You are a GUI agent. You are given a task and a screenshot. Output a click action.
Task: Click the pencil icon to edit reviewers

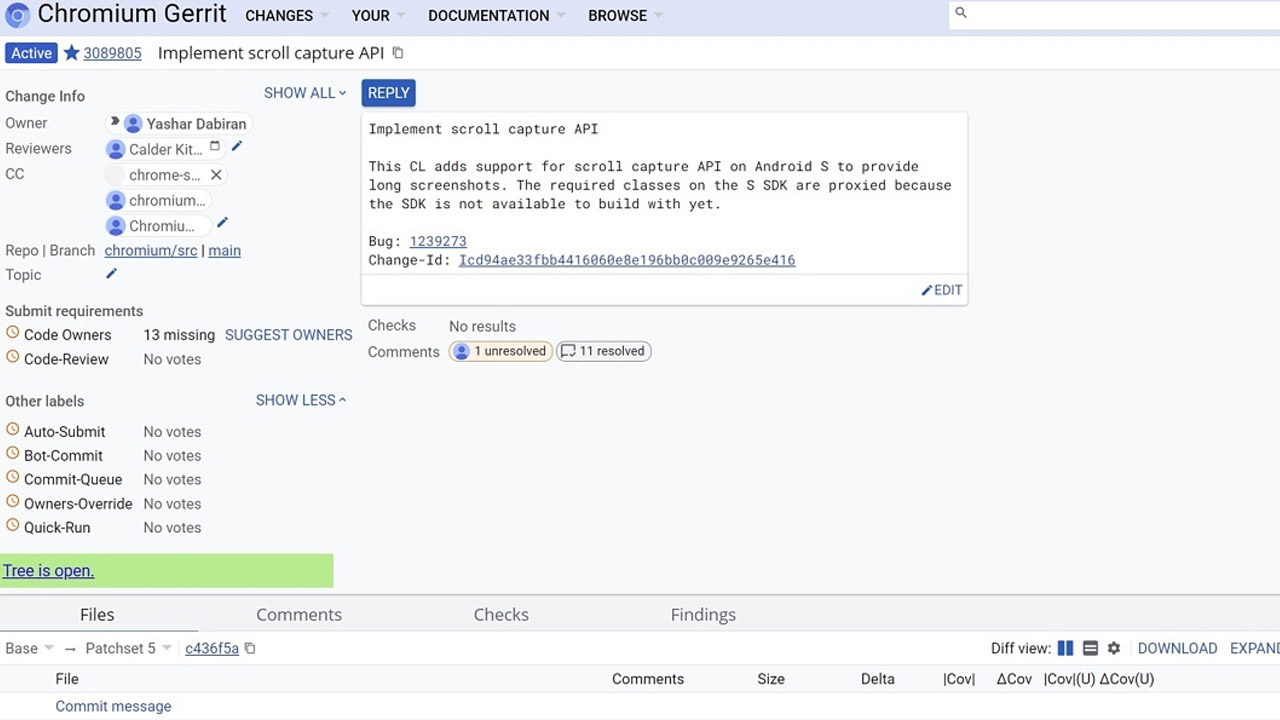pos(237,146)
